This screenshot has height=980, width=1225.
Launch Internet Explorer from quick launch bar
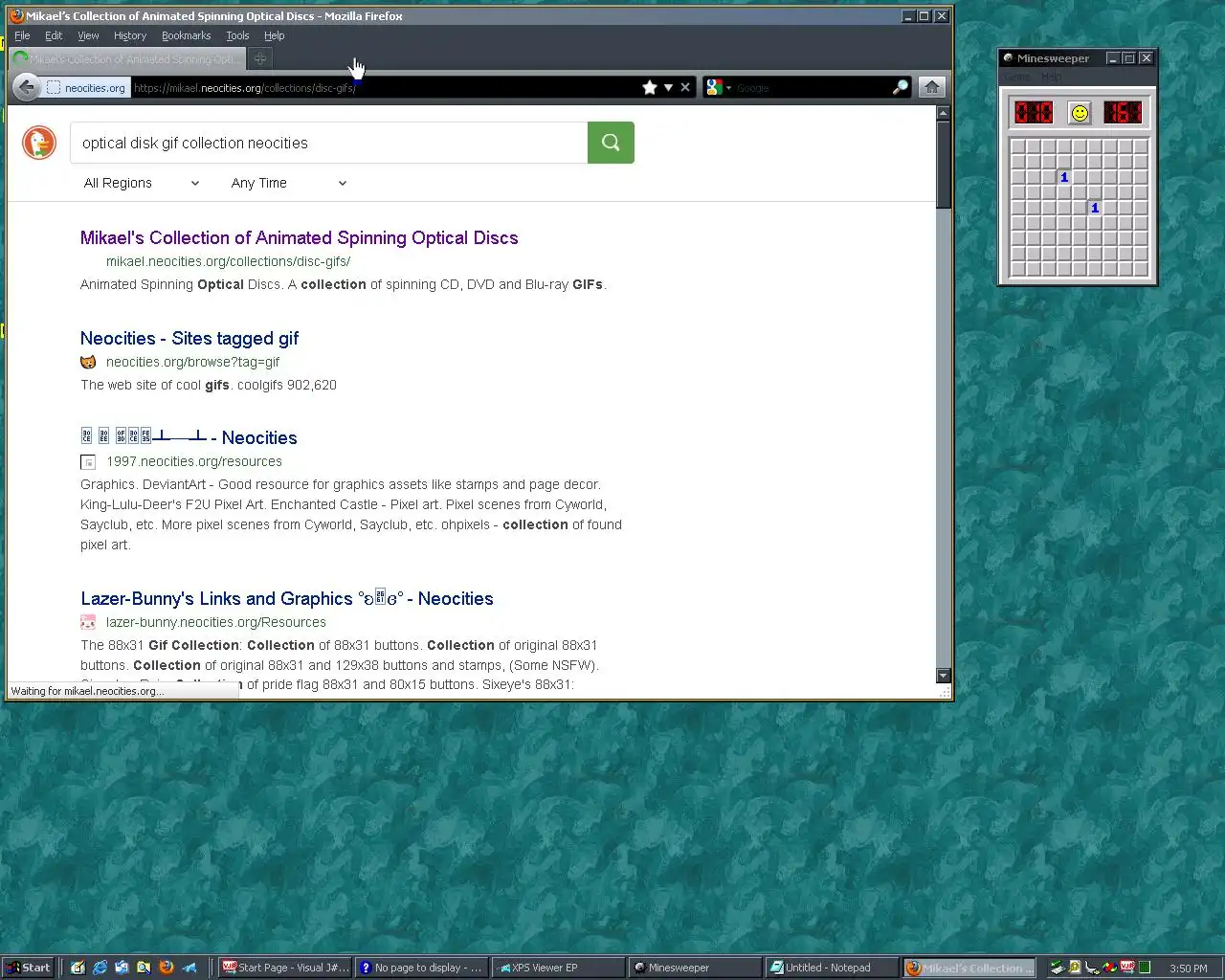[100, 968]
